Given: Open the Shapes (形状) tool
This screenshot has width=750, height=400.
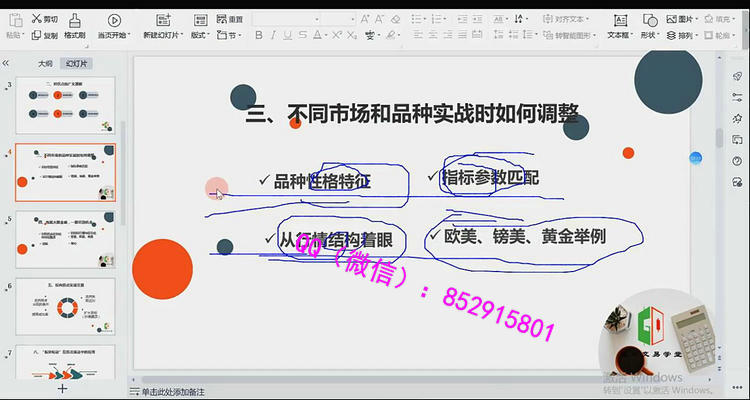Looking at the screenshot, I should click(x=649, y=27).
